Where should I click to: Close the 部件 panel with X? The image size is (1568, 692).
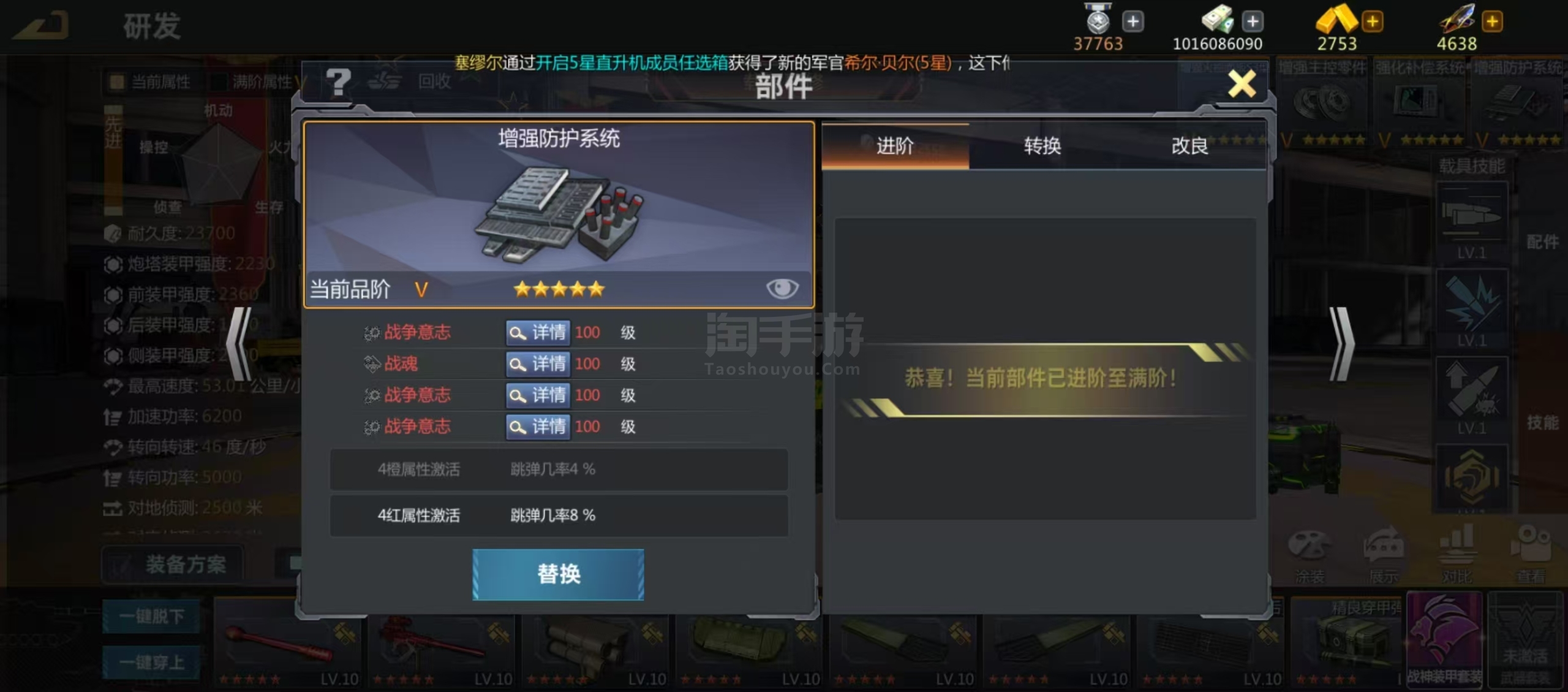1242,84
